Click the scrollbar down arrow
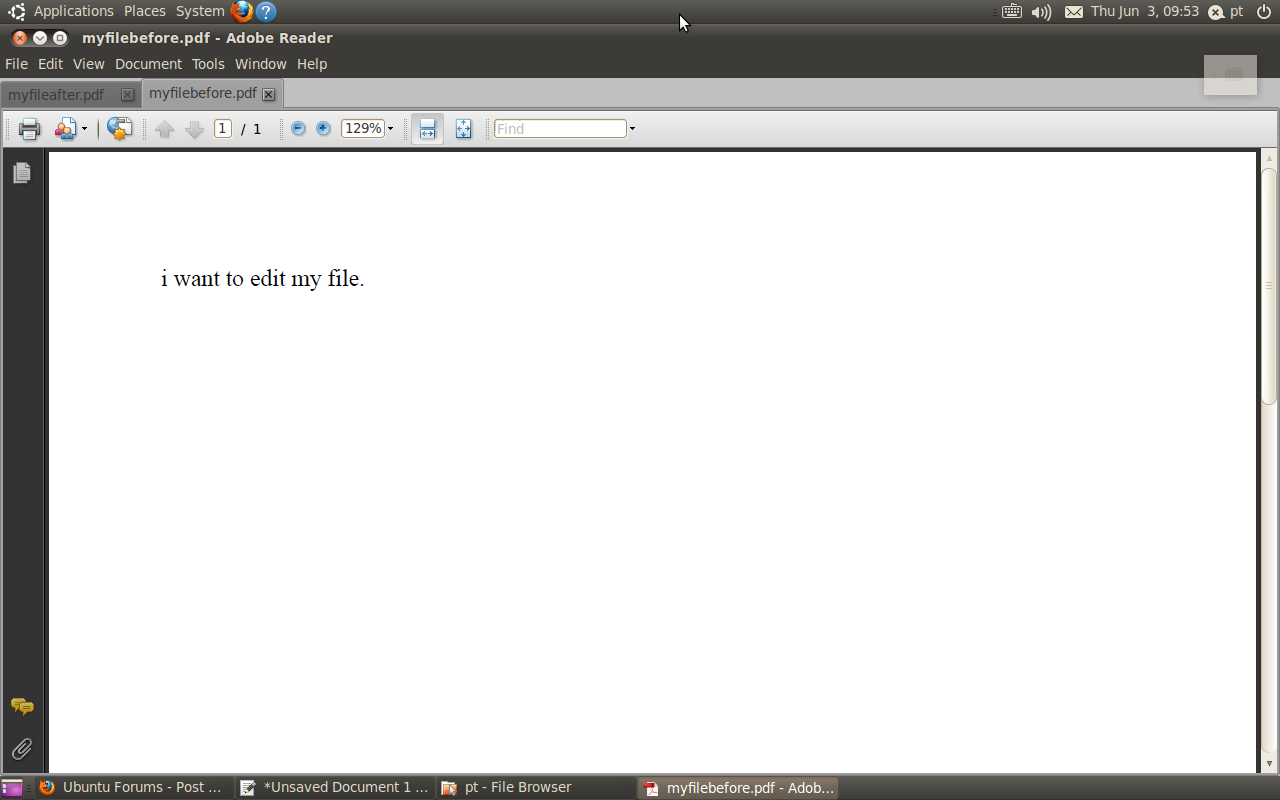 (x=1269, y=764)
